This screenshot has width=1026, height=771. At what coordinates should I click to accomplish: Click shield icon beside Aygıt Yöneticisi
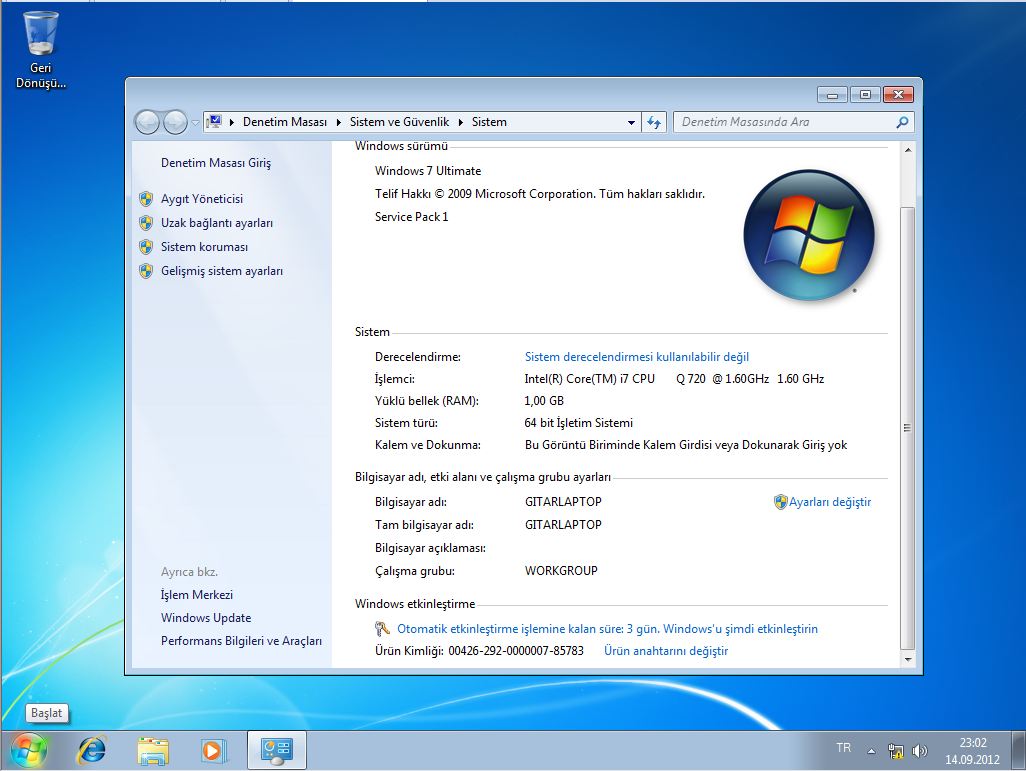pos(146,199)
